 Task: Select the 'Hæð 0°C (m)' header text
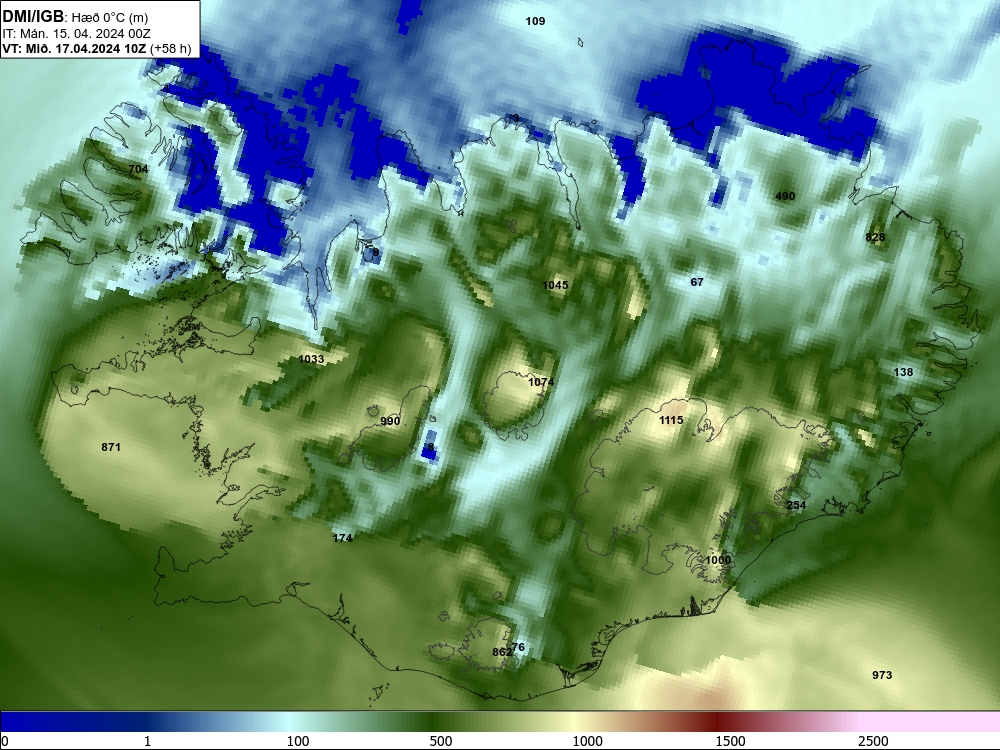click(109, 17)
